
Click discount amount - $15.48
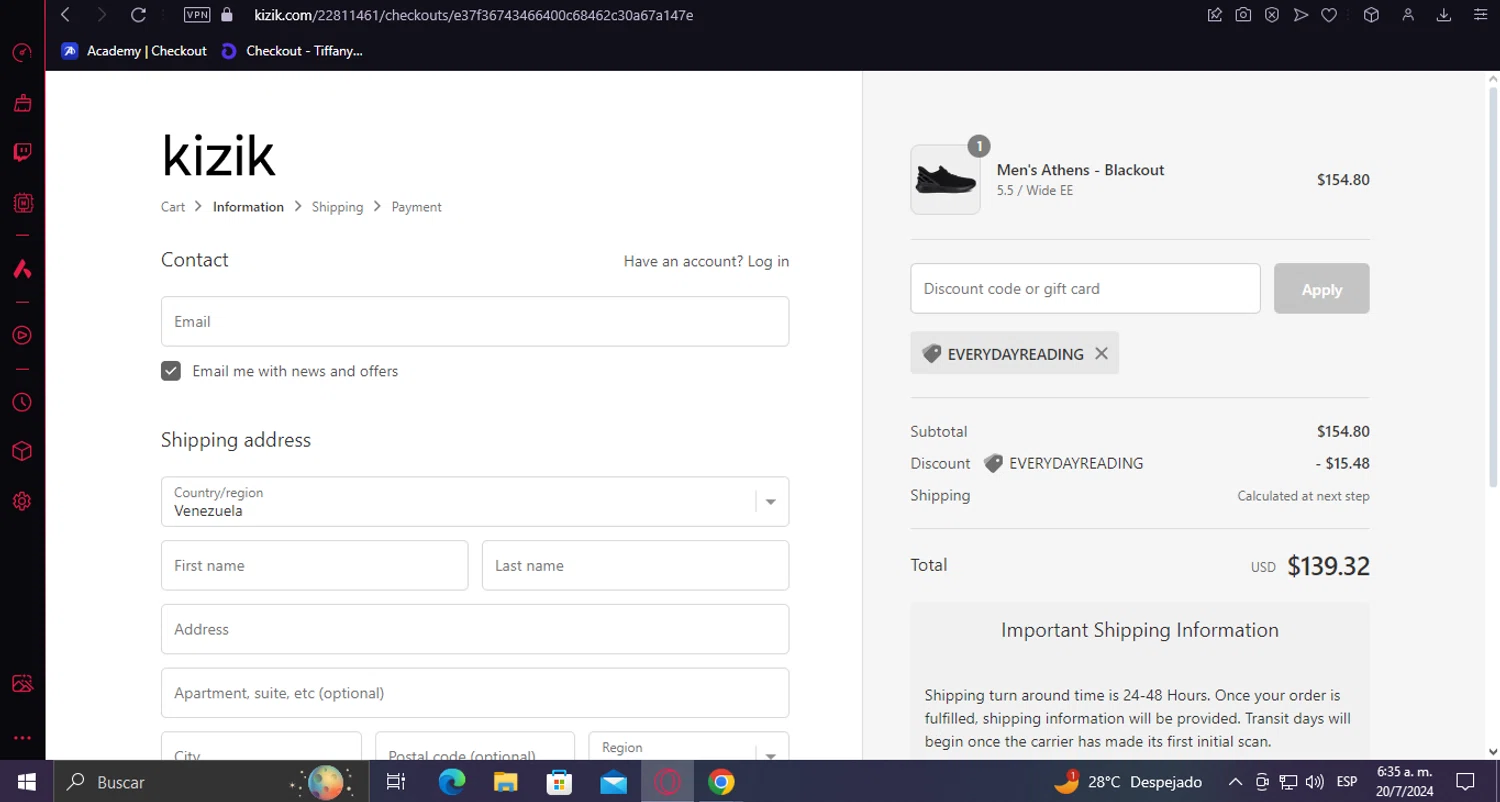(1342, 463)
